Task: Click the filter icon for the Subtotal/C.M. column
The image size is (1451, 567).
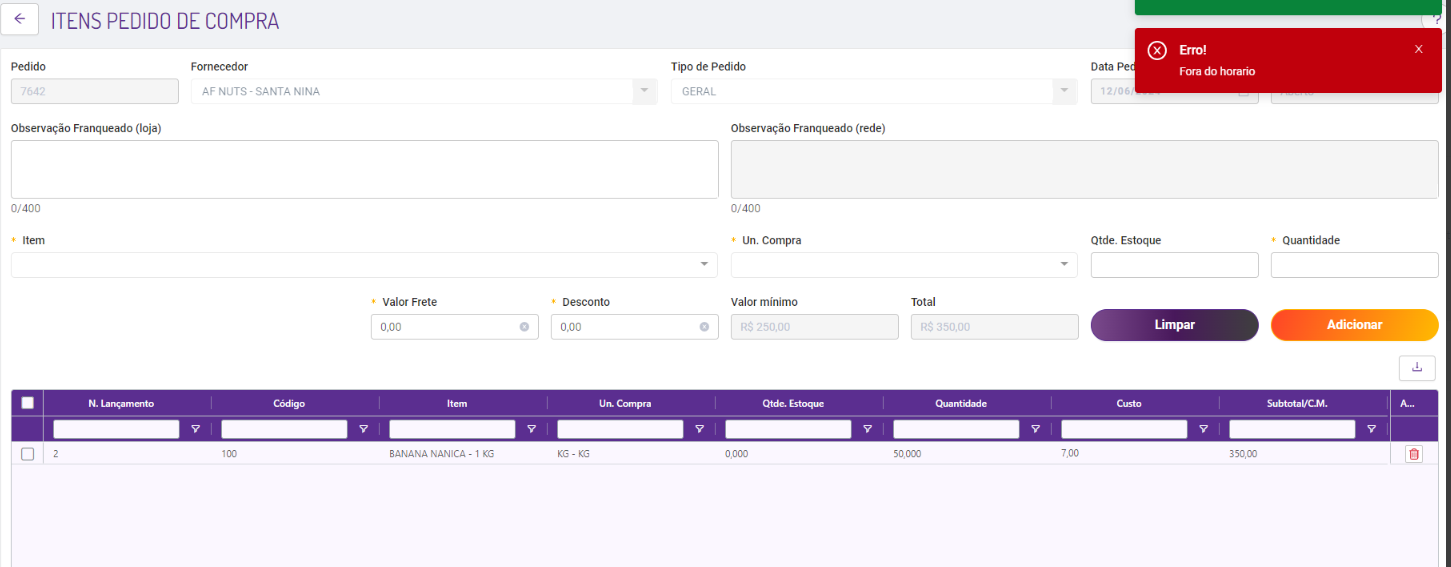Action: 1371,429
